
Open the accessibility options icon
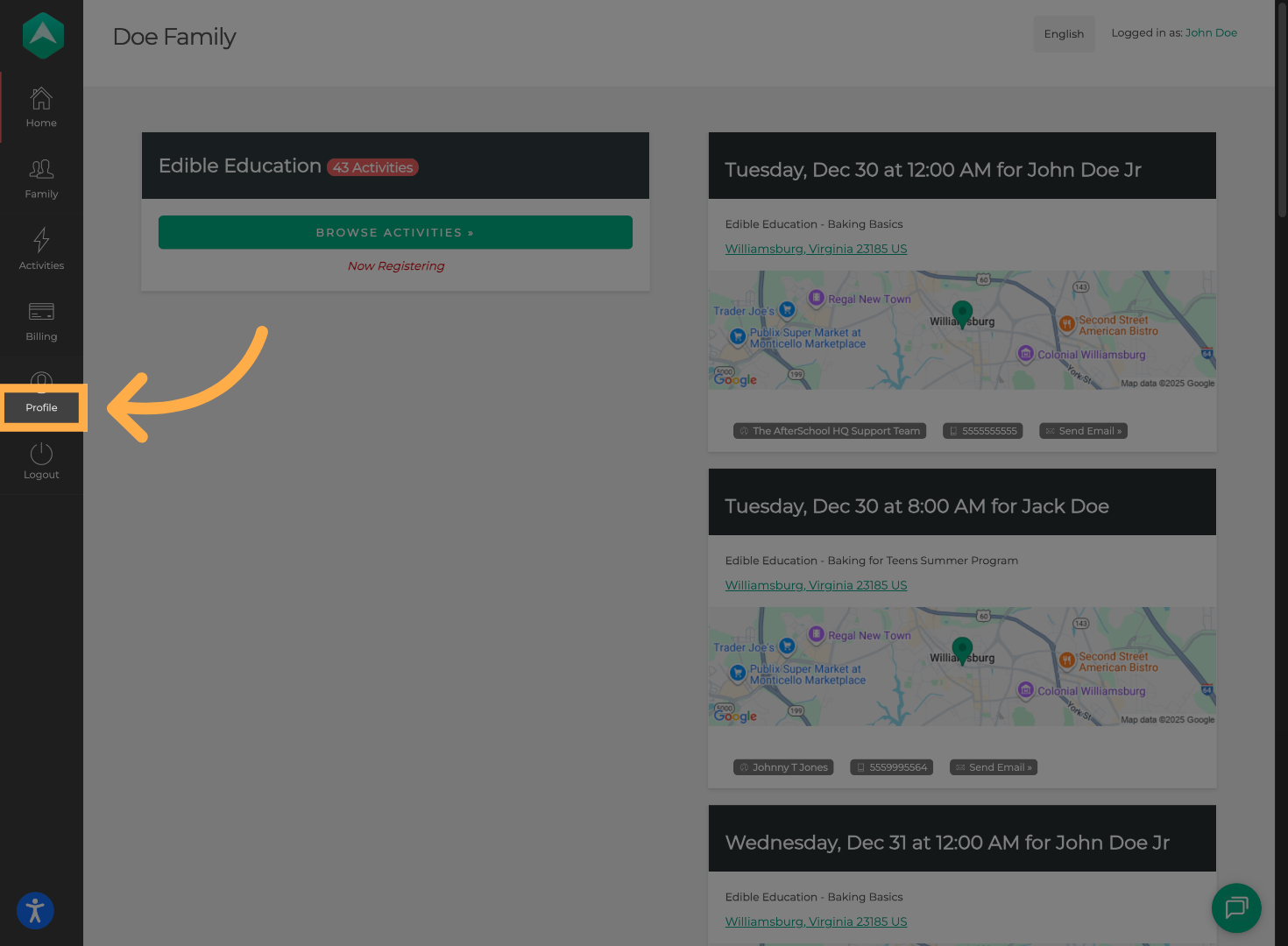34,910
